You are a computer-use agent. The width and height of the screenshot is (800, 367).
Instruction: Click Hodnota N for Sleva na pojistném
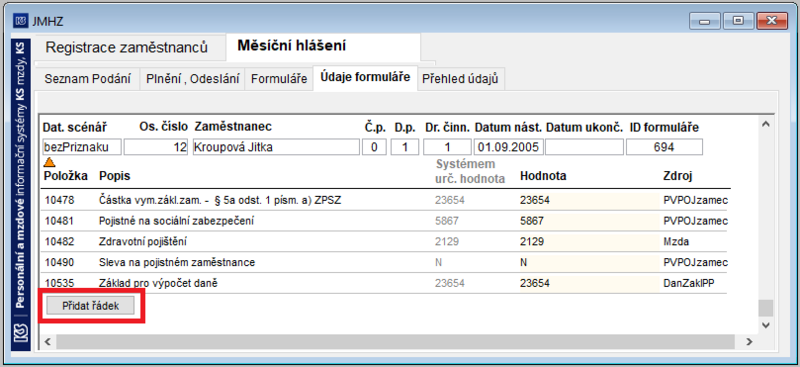pos(589,262)
